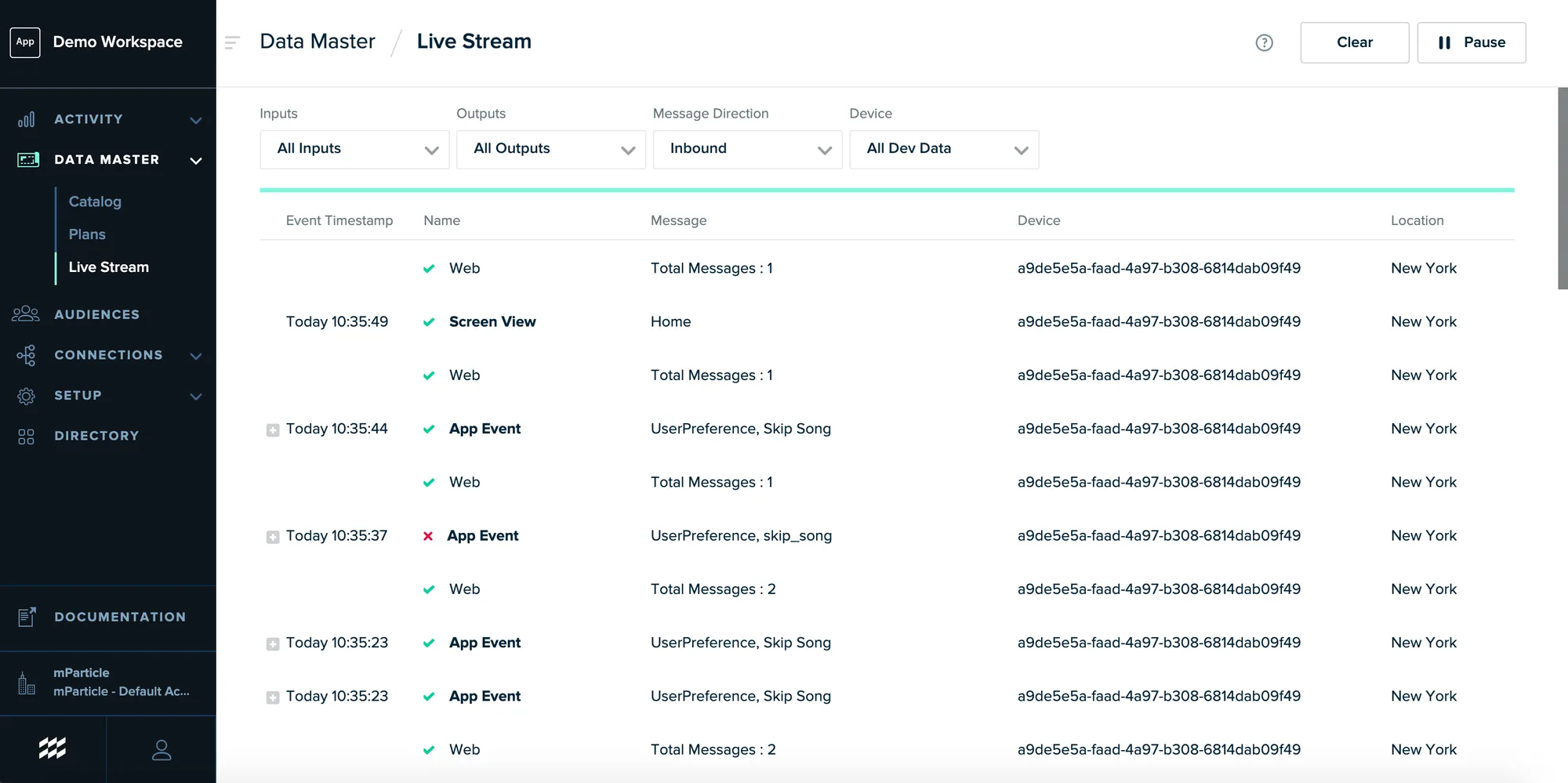Clear the live stream events

pyautogui.click(x=1354, y=42)
